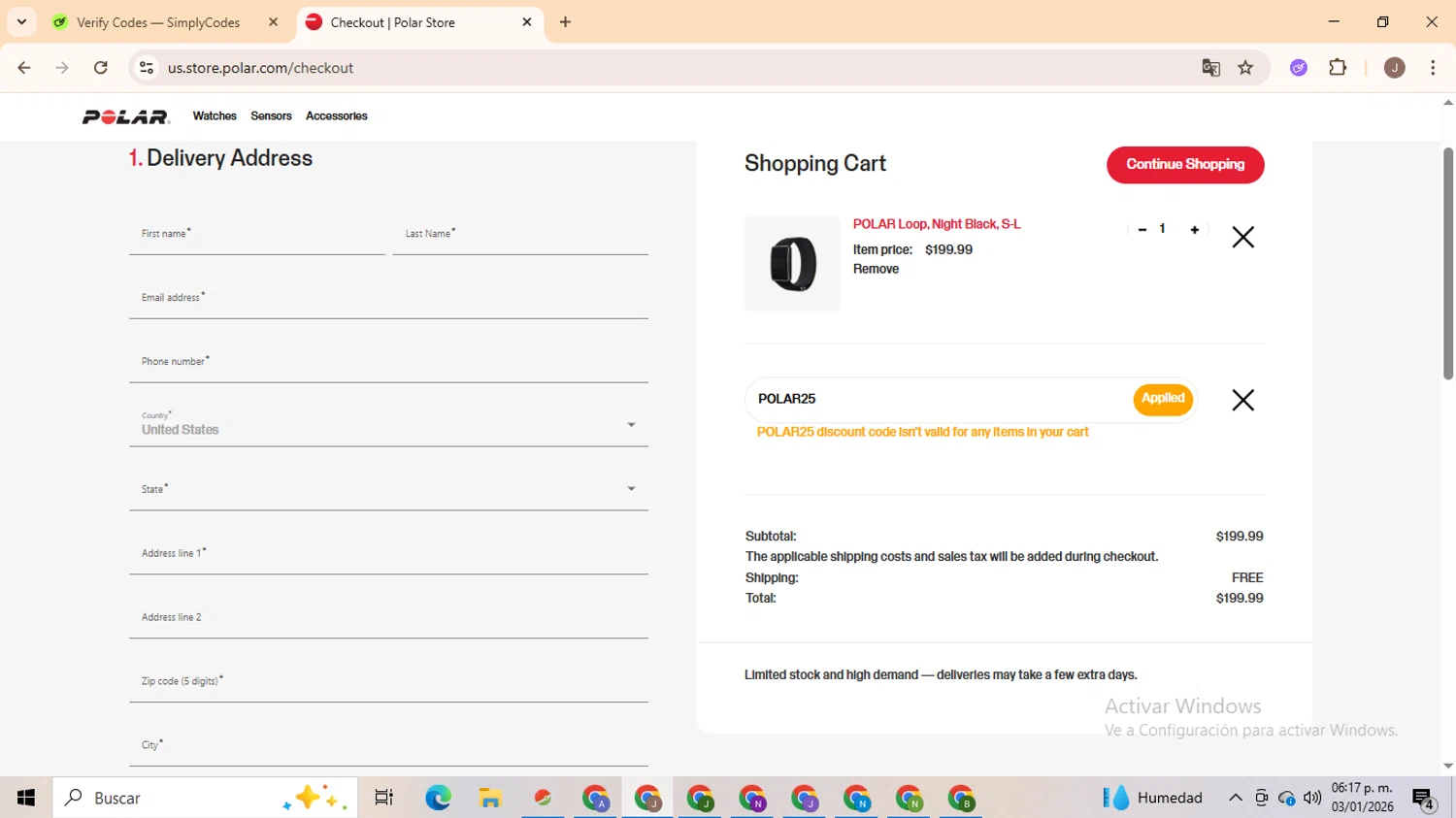Click the POLAR25 coupon code input
The width and height of the screenshot is (1456, 818).
(937, 399)
